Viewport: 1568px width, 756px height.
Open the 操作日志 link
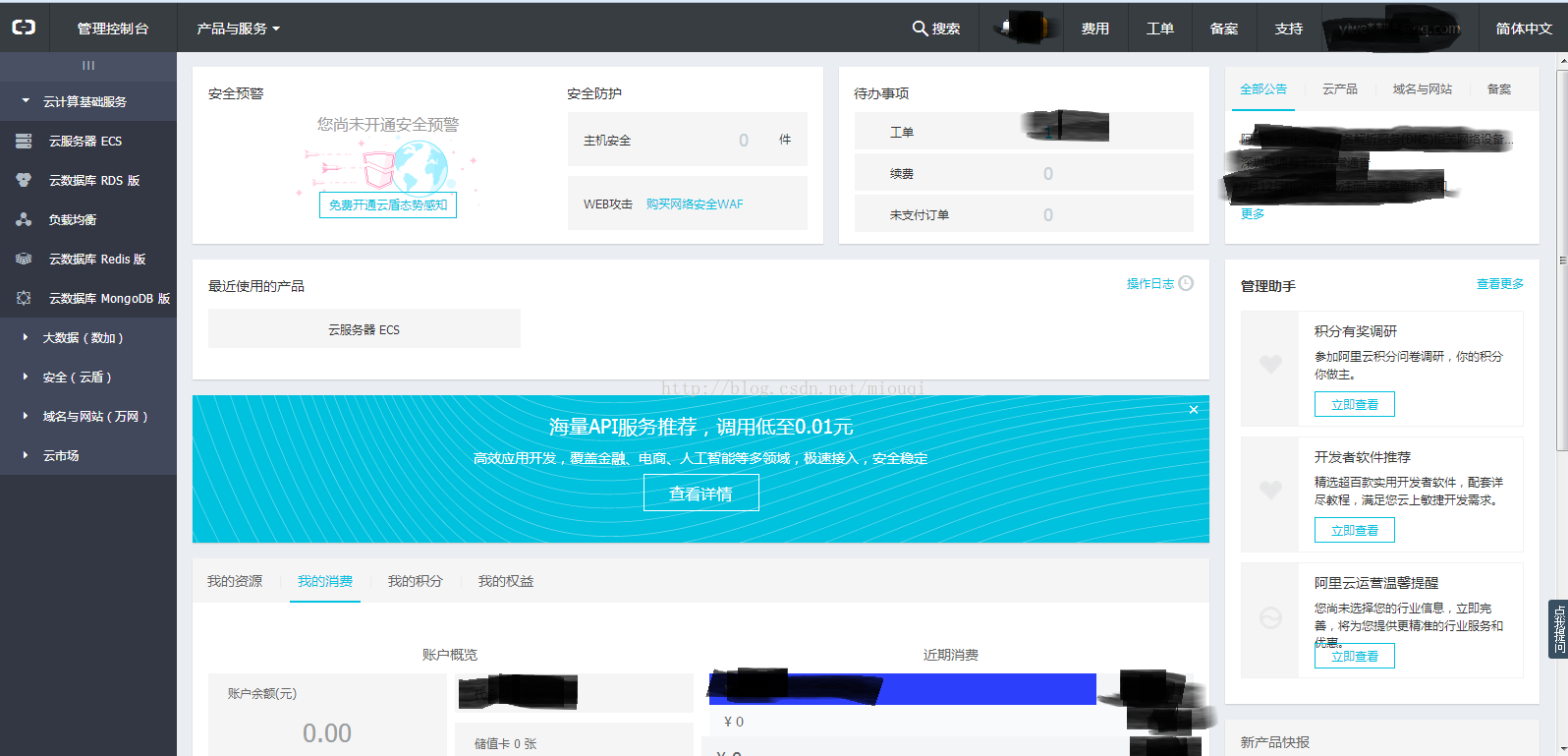click(x=1149, y=283)
